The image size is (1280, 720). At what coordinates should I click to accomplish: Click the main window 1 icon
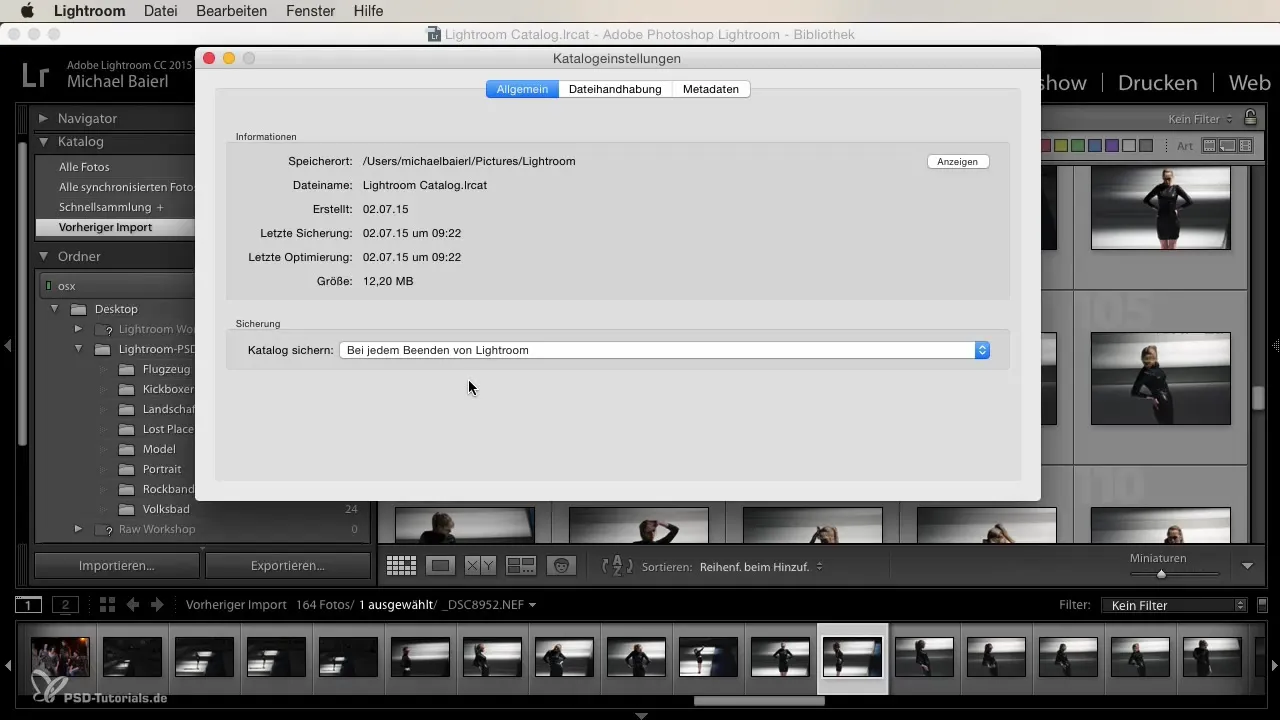[x=28, y=605]
